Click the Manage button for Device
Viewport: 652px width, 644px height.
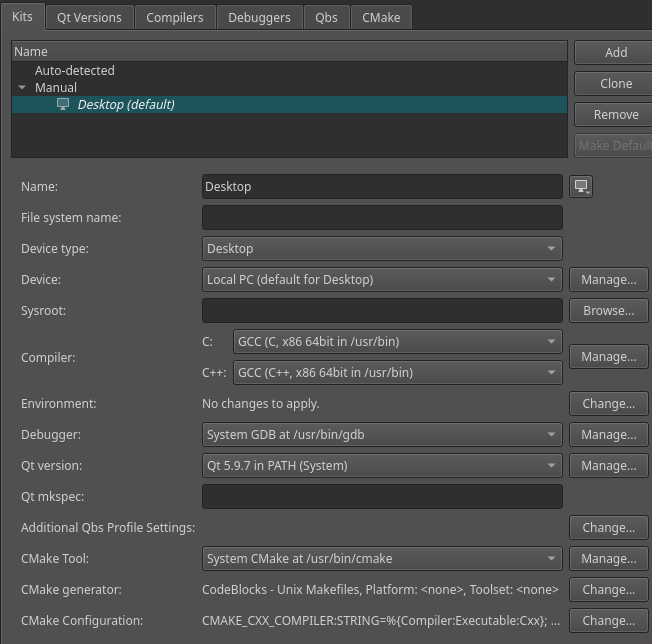(x=608, y=279)
